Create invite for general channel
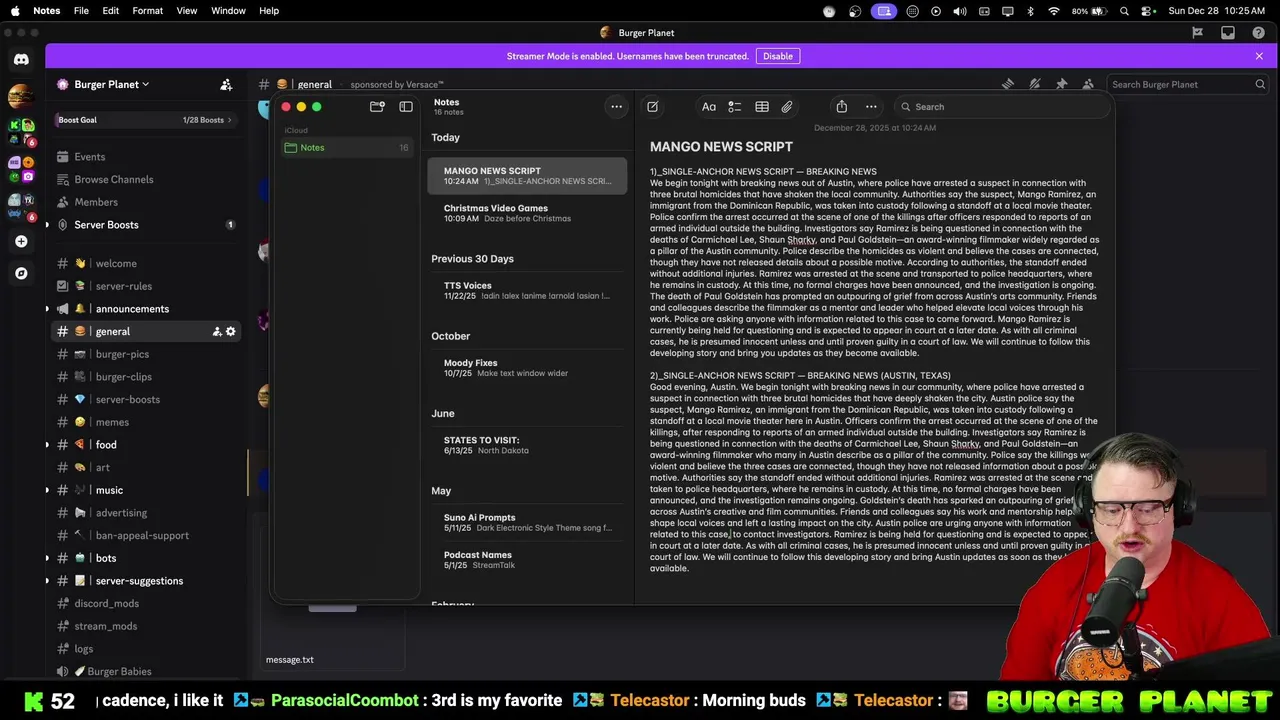Viewport: 1280px width, 720px height. [216, 332]
